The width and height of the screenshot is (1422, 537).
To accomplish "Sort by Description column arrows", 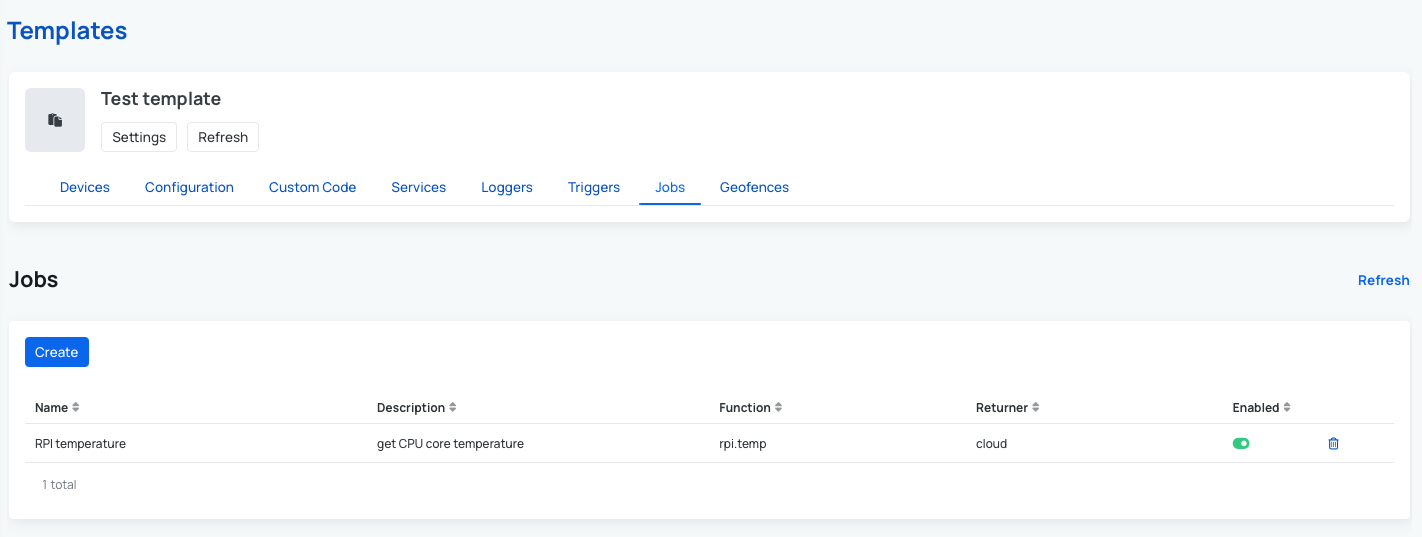I will pos(453,408).
